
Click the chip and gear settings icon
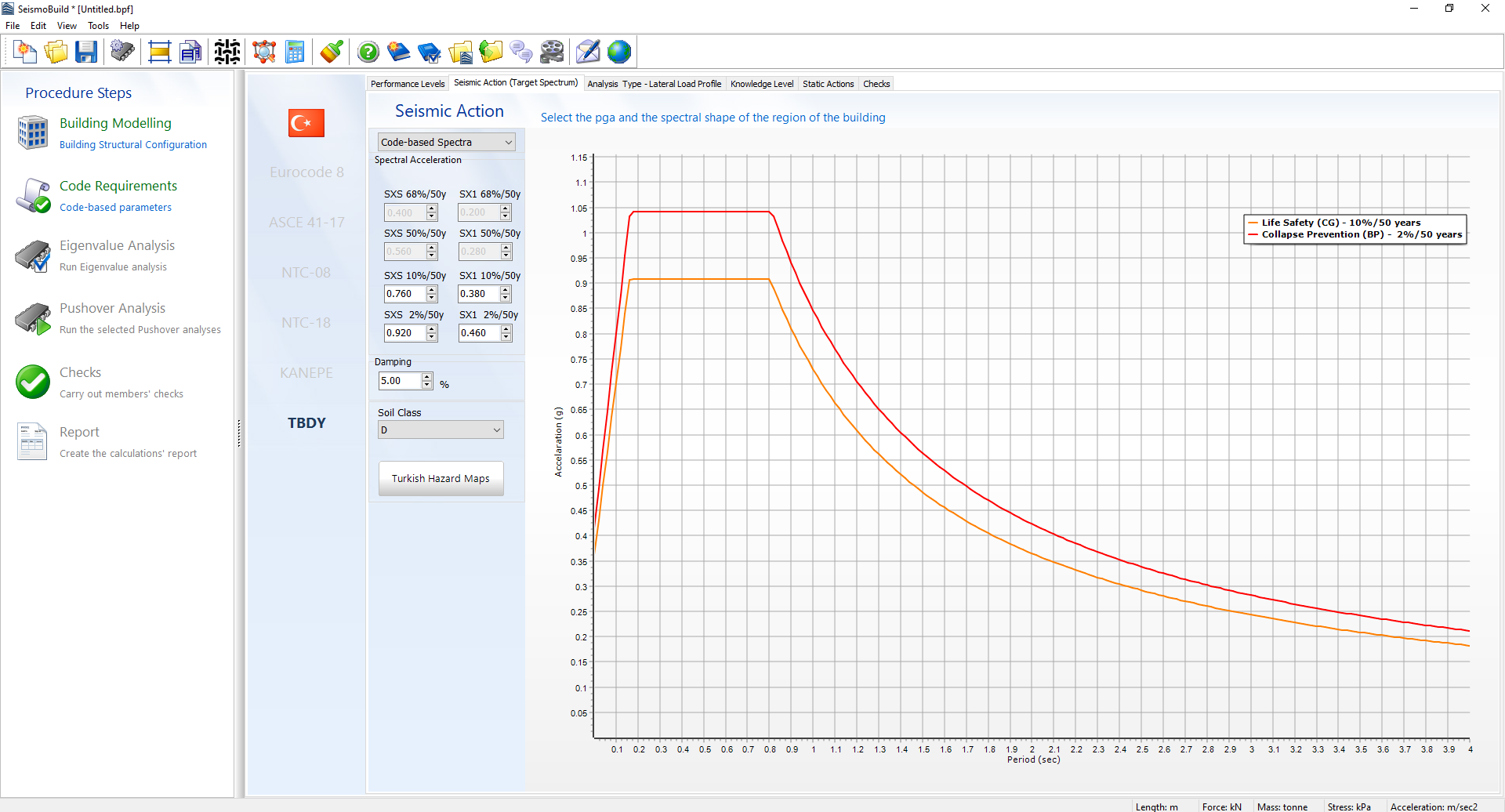pos(122,53)
